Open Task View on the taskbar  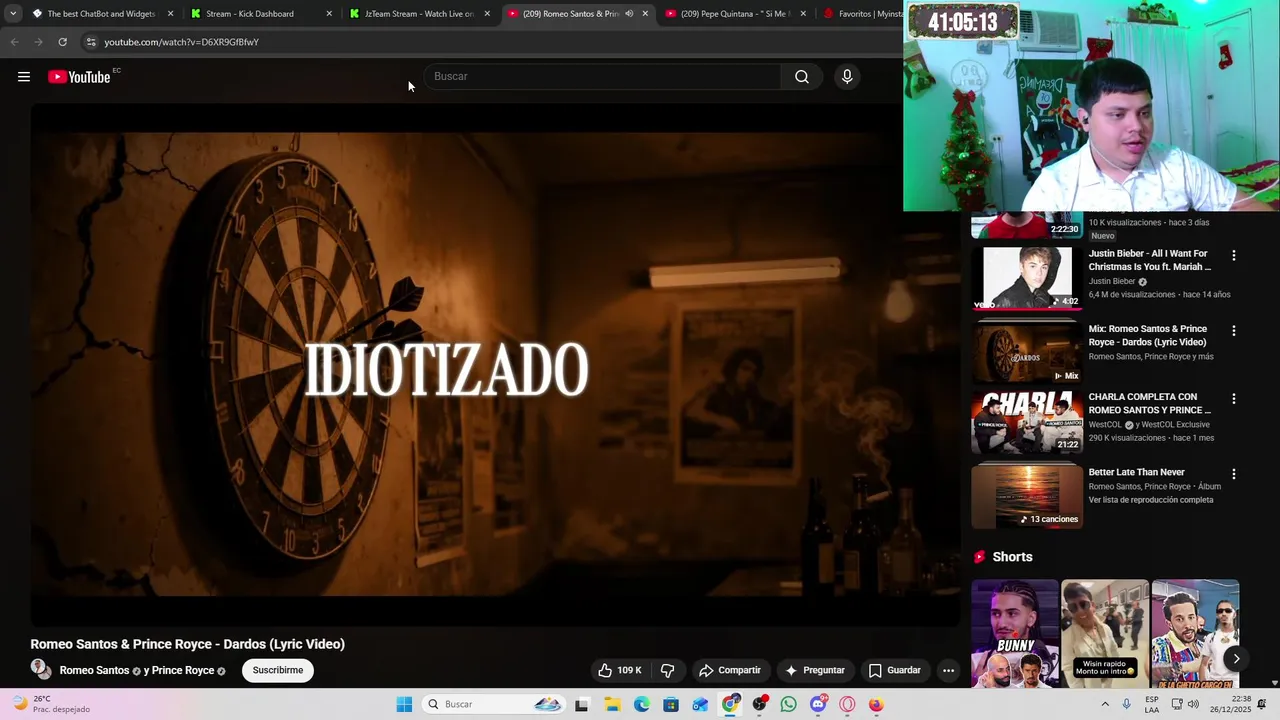[582, 704]
